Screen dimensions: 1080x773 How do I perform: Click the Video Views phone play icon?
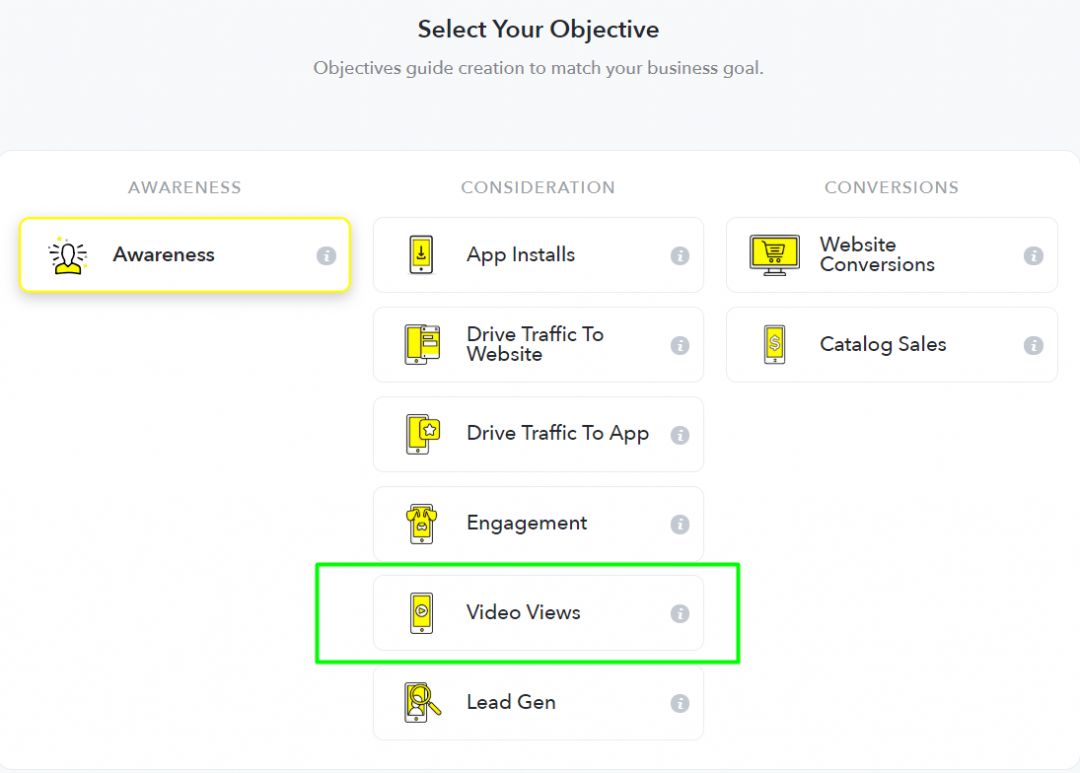[x=422, y=612]
